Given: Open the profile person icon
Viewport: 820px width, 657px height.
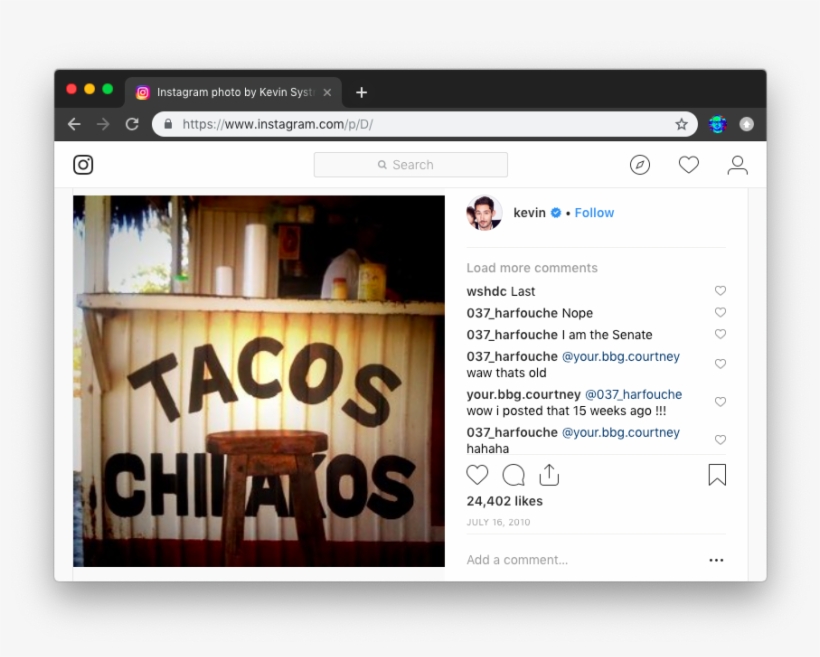Looking at the screenshot, I should (x=737, y=165).
